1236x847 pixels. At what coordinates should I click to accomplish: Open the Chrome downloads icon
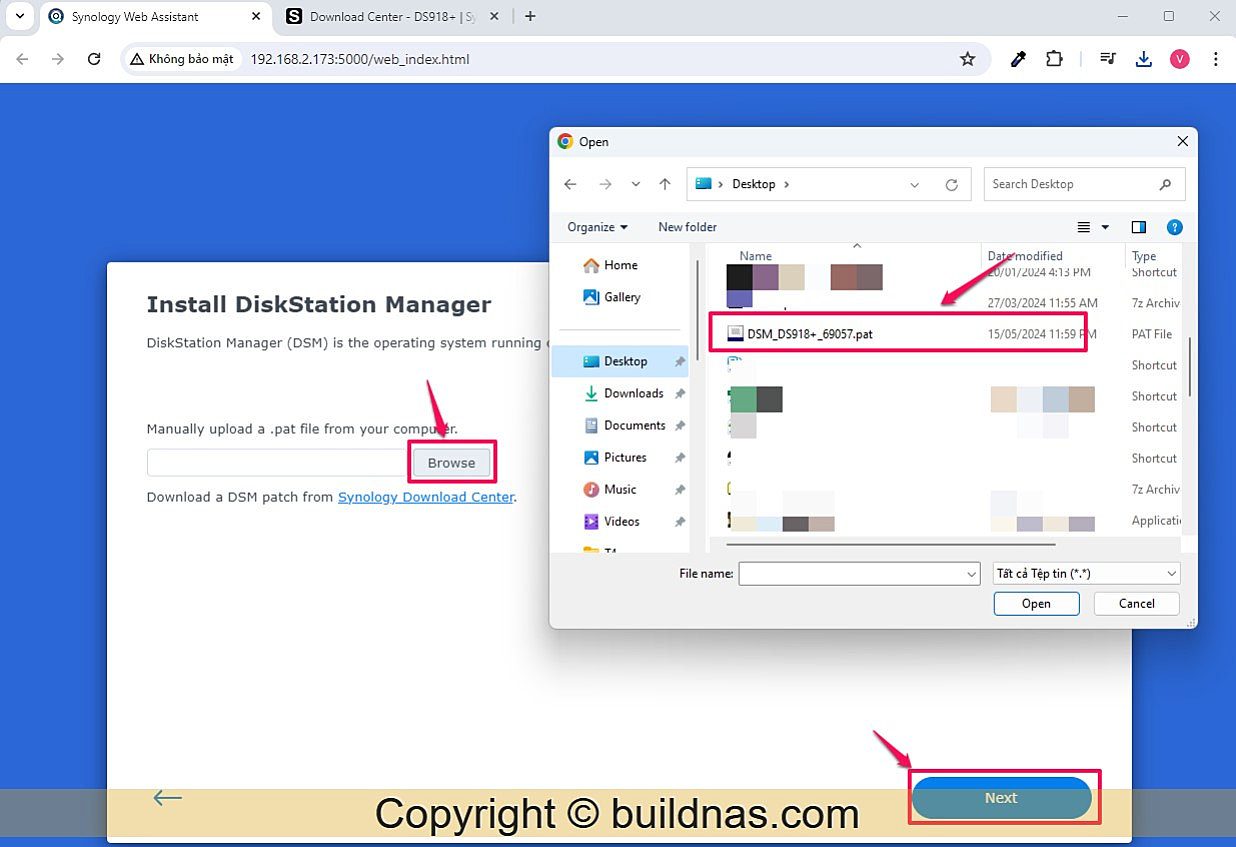1144,59
